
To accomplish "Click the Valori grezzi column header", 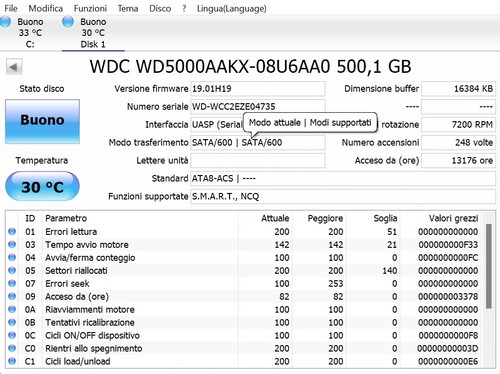I will [453, 218].
